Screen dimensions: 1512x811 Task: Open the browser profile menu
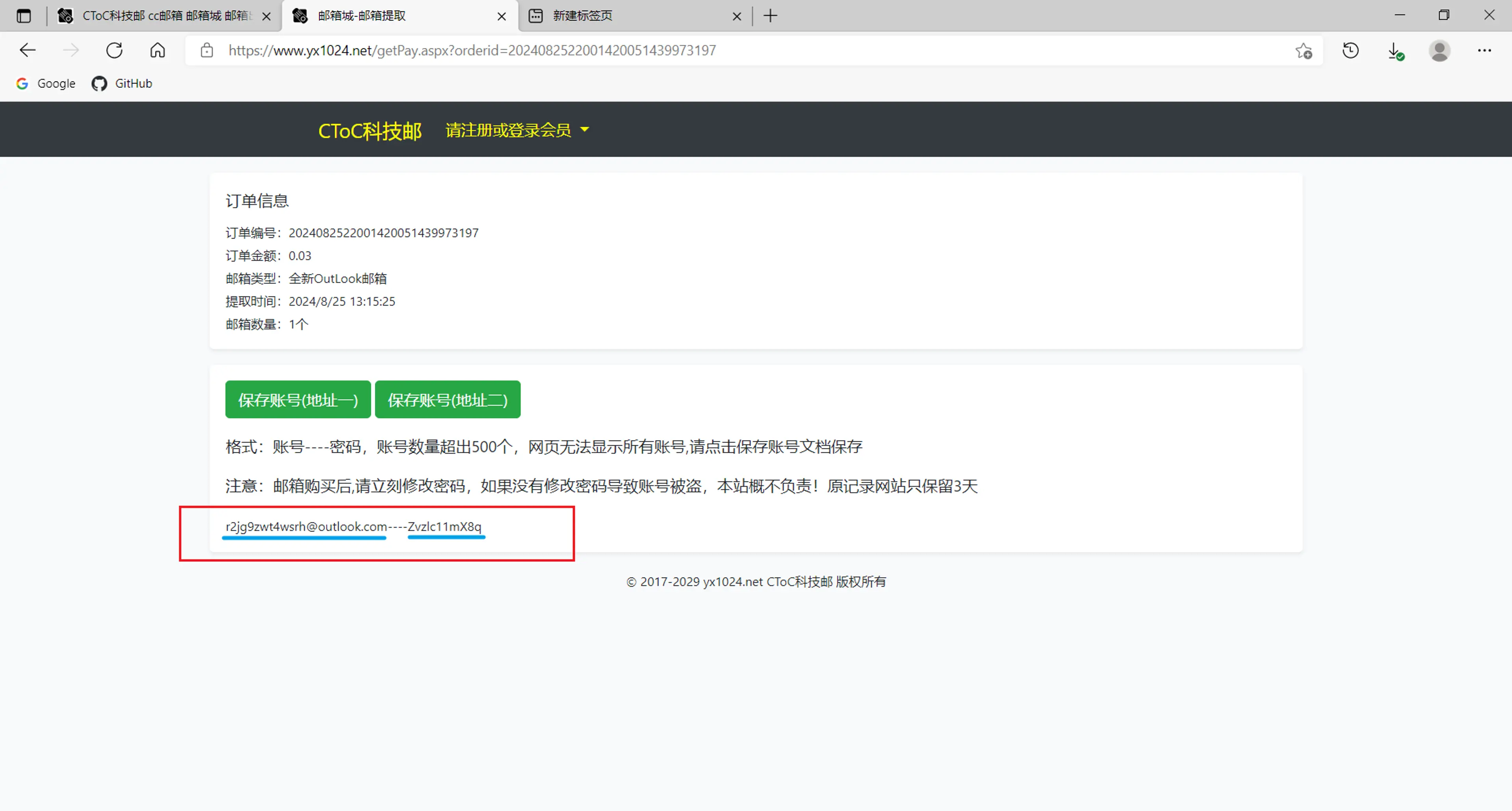click(x=1439, y=51)
